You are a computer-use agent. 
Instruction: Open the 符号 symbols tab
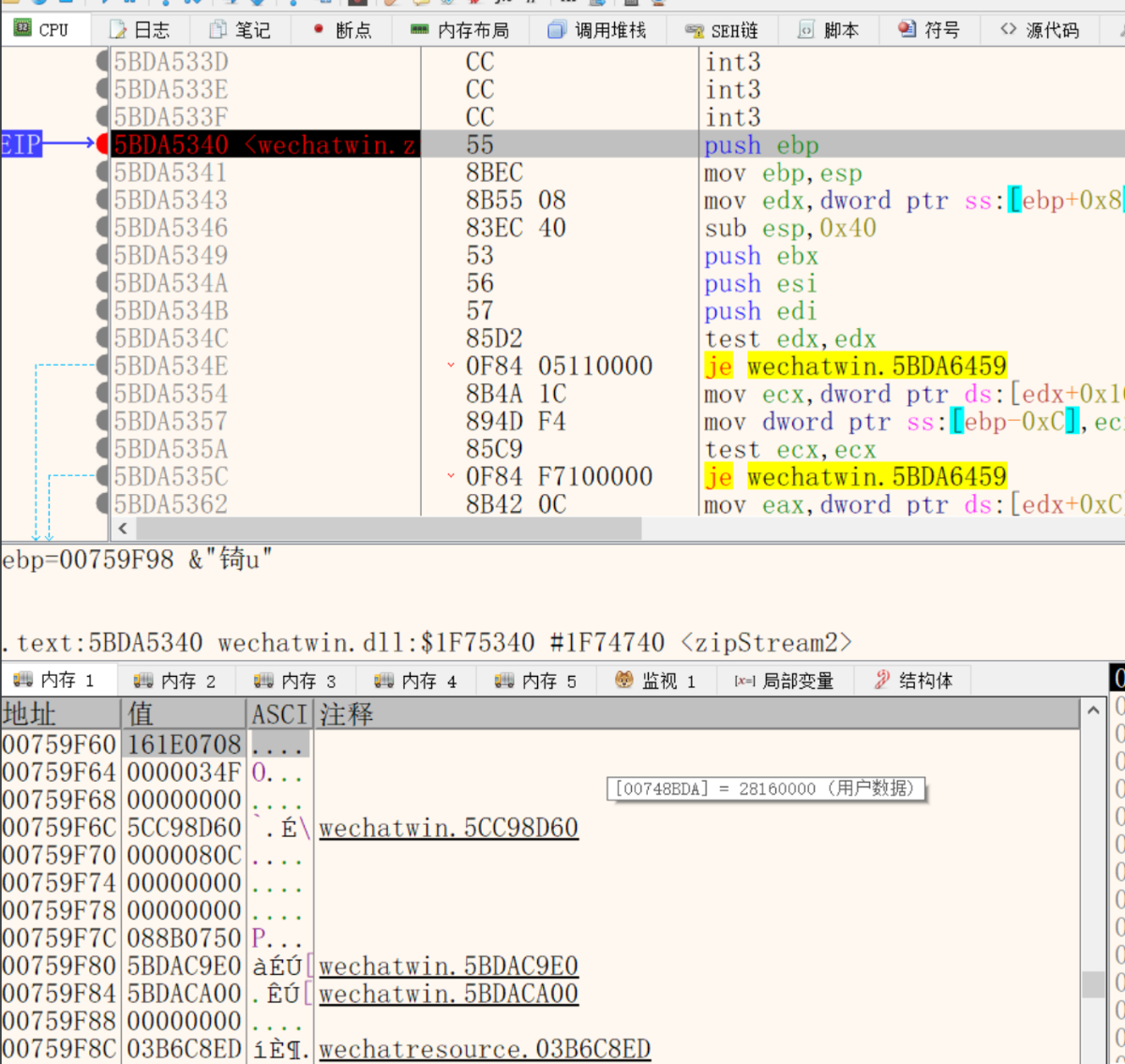929,30
